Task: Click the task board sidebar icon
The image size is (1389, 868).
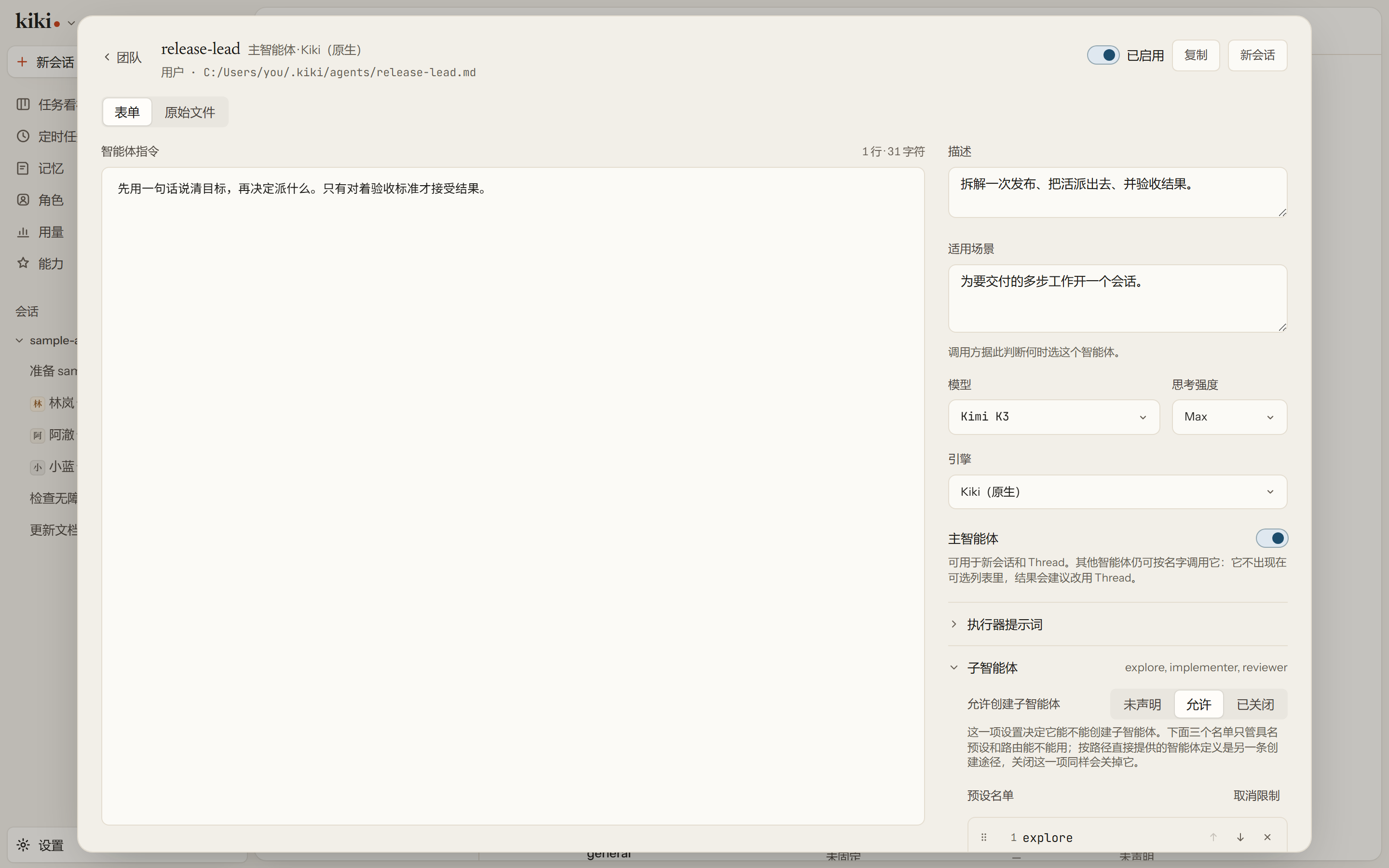Action: pyautogui.click(x=23, y=104)
